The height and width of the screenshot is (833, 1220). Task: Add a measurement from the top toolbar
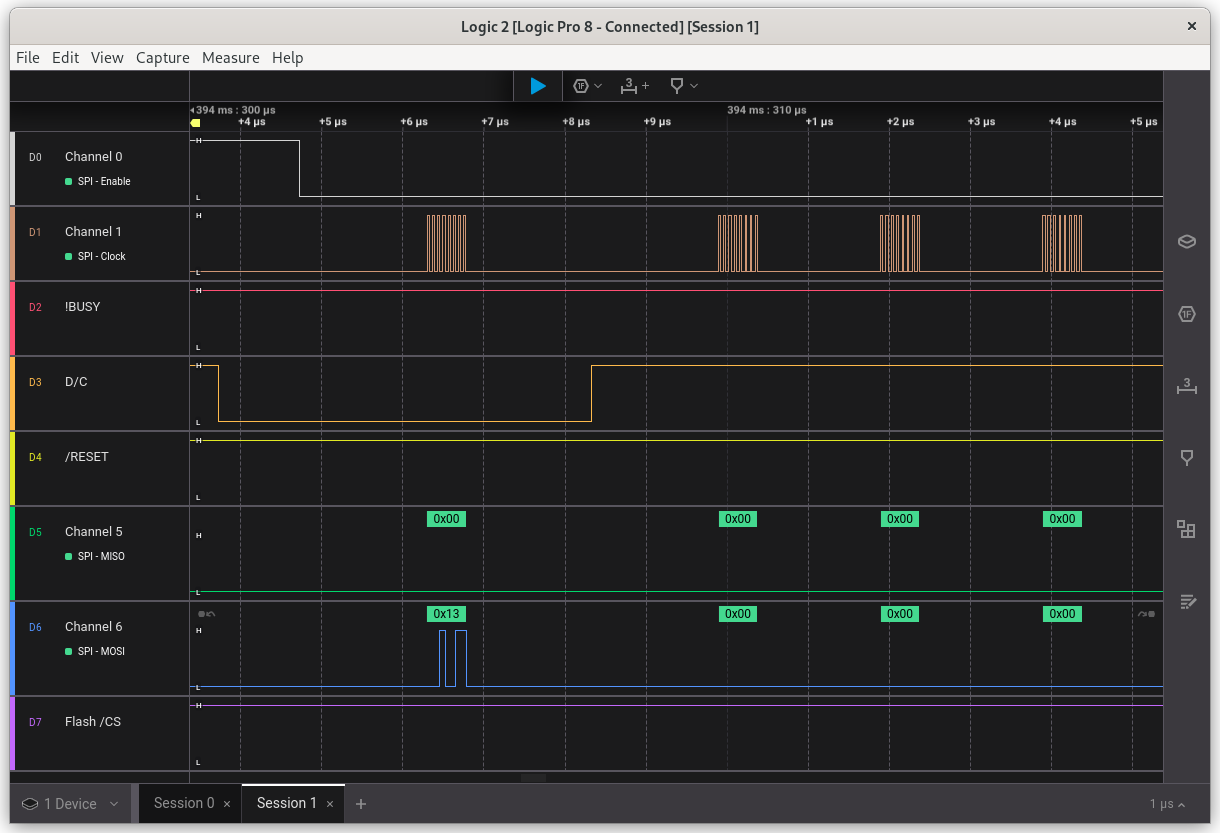point(634,86)
